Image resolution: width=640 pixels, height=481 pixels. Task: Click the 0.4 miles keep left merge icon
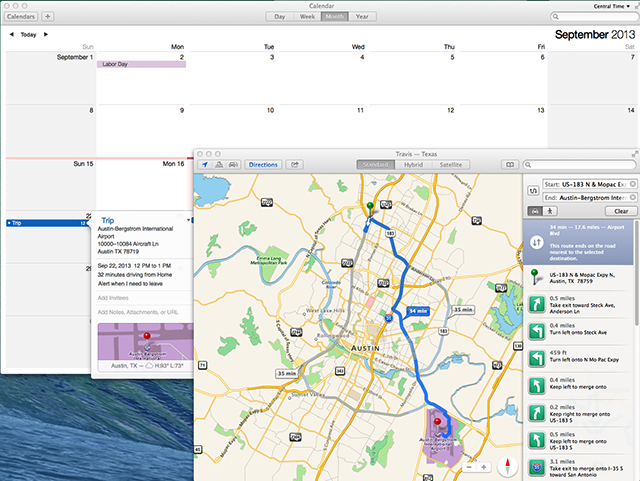pos(536,386)
